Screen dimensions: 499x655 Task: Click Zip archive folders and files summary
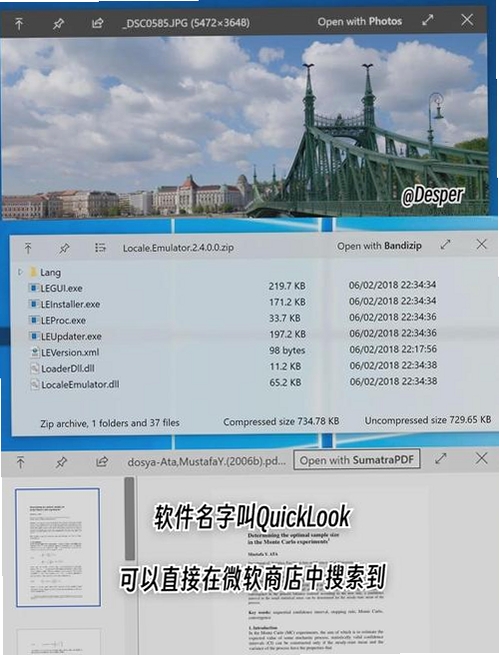(110, 423)
